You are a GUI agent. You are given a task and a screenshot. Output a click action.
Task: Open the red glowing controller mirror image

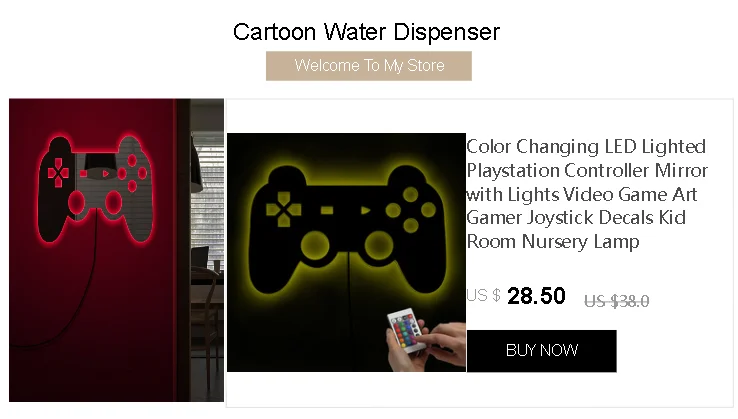pyautogui.click(x=116, y=250)
